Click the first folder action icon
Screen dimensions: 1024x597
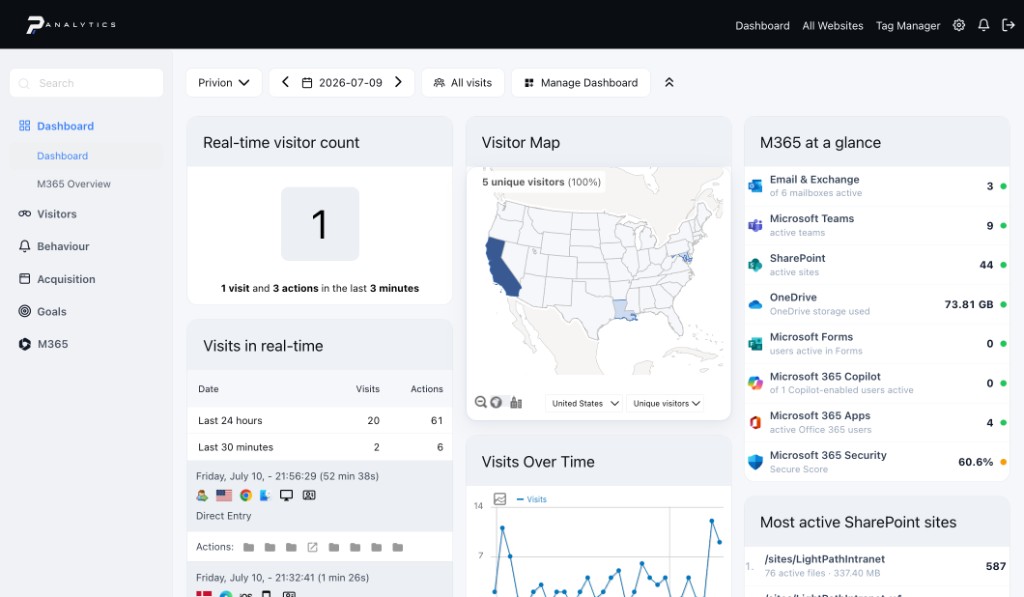(x=249, y=547)
